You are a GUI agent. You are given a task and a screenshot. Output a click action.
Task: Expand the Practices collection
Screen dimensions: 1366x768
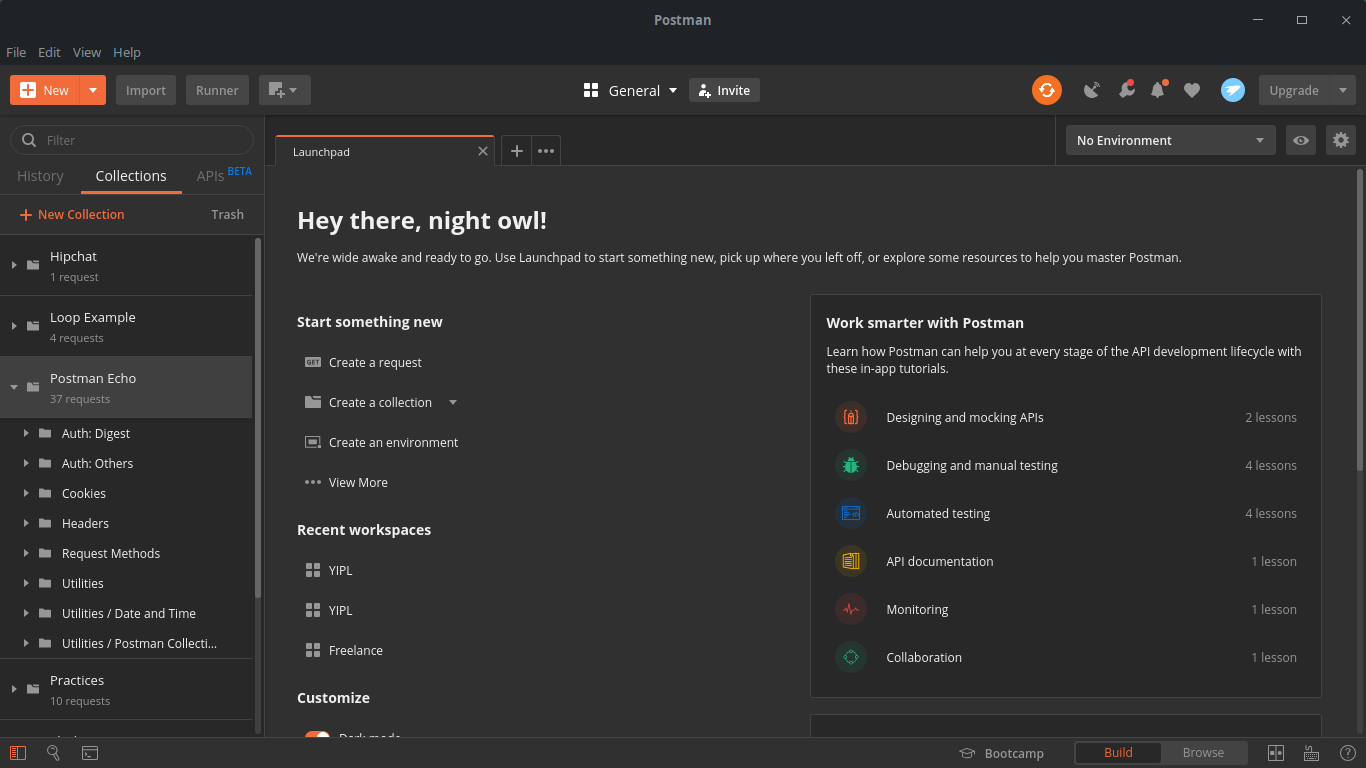click(14, 689)
